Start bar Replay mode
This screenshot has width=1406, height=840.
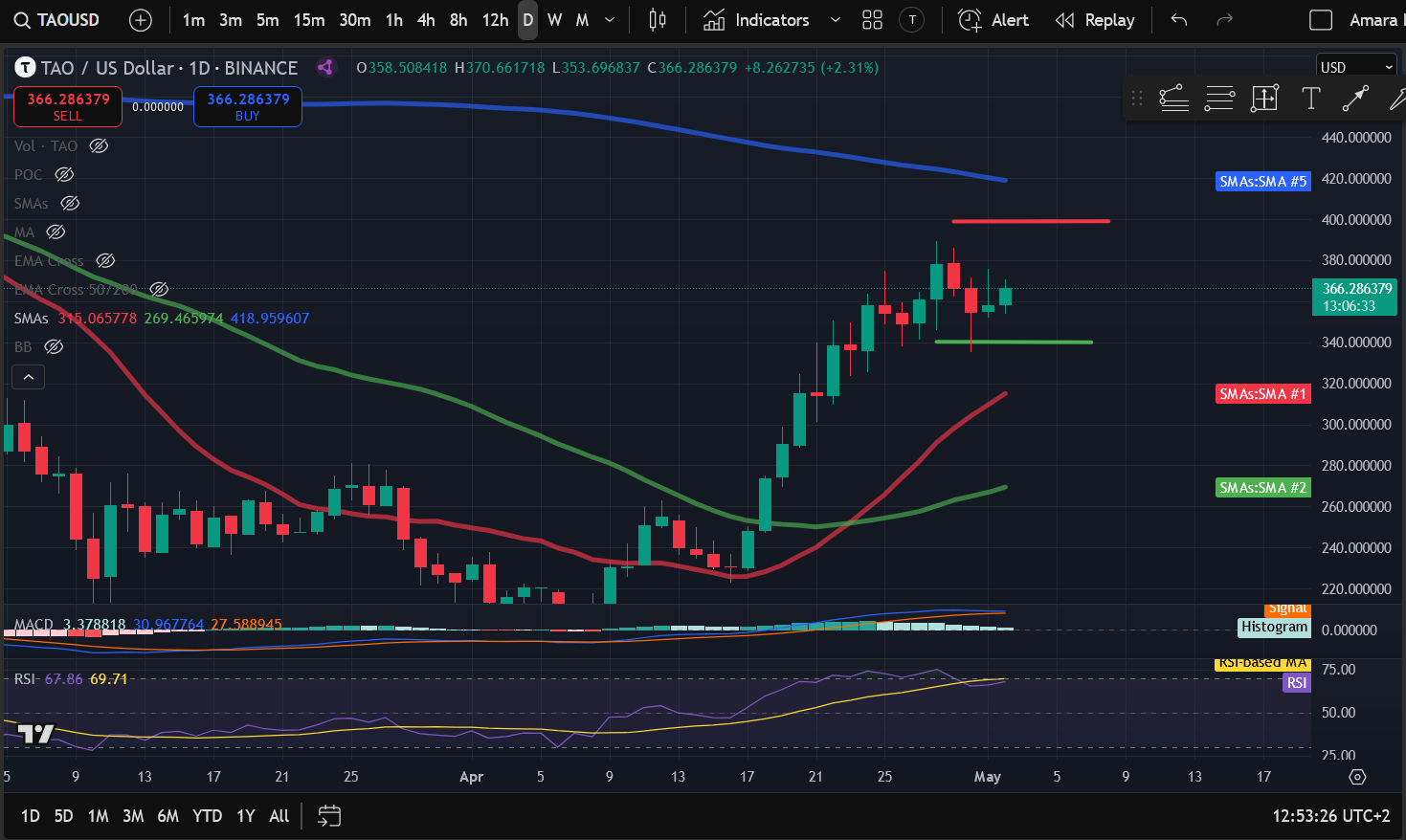click(1095, 20)
